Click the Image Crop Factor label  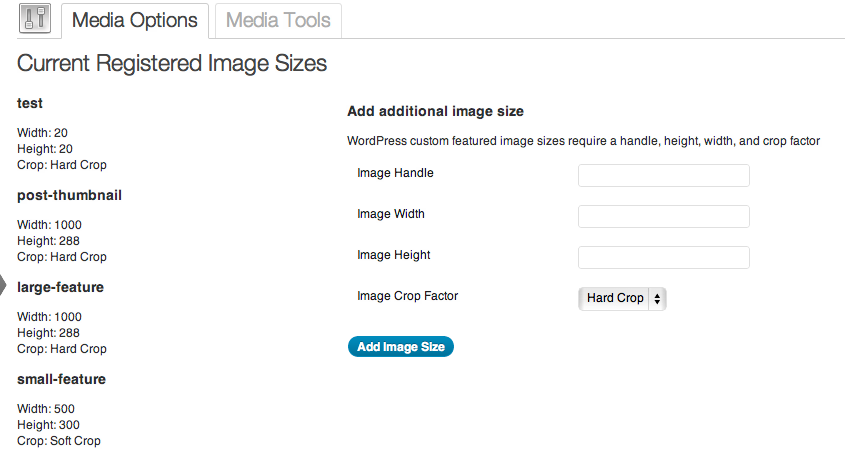pyautogui.click(x=407, y=296)
